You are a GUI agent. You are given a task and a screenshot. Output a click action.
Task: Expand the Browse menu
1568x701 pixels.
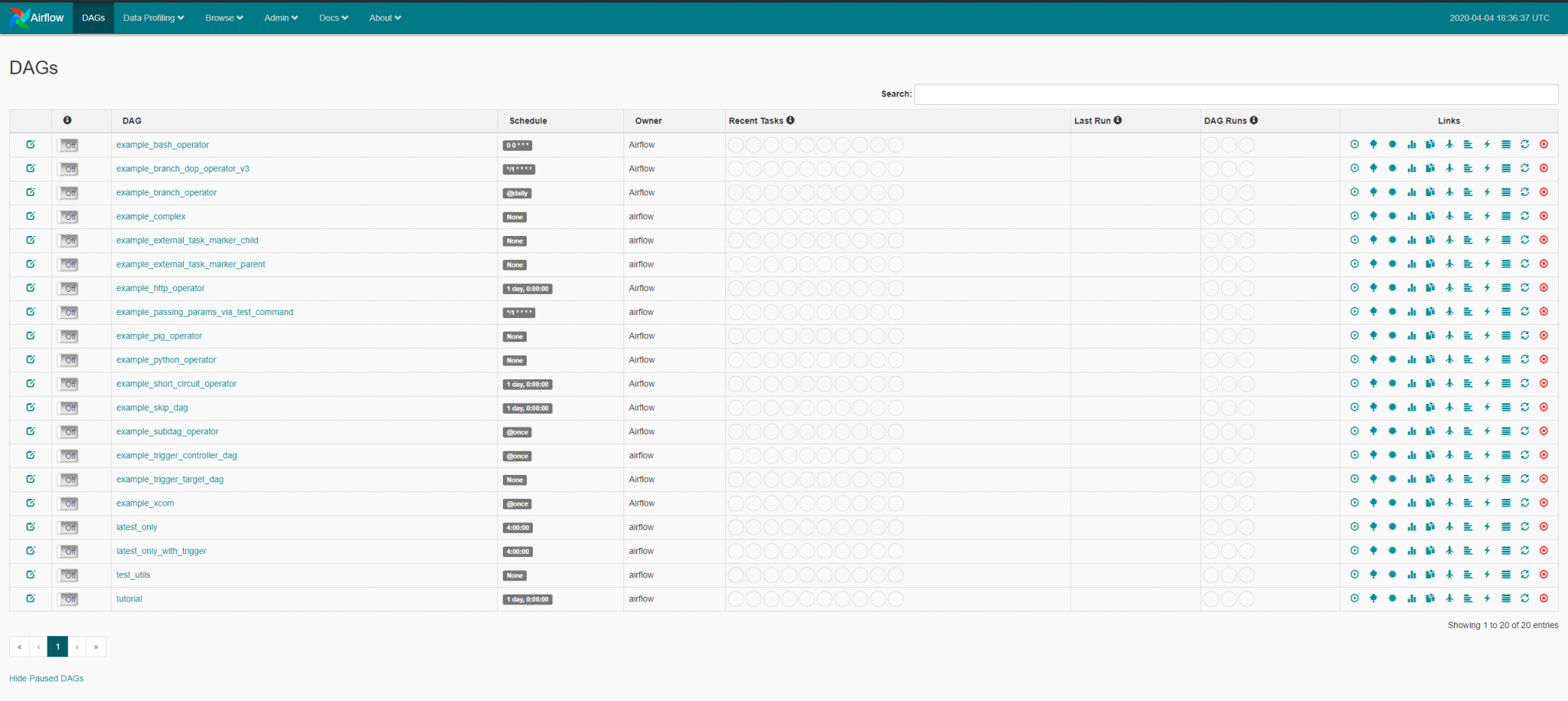click(x=224, y=17)
